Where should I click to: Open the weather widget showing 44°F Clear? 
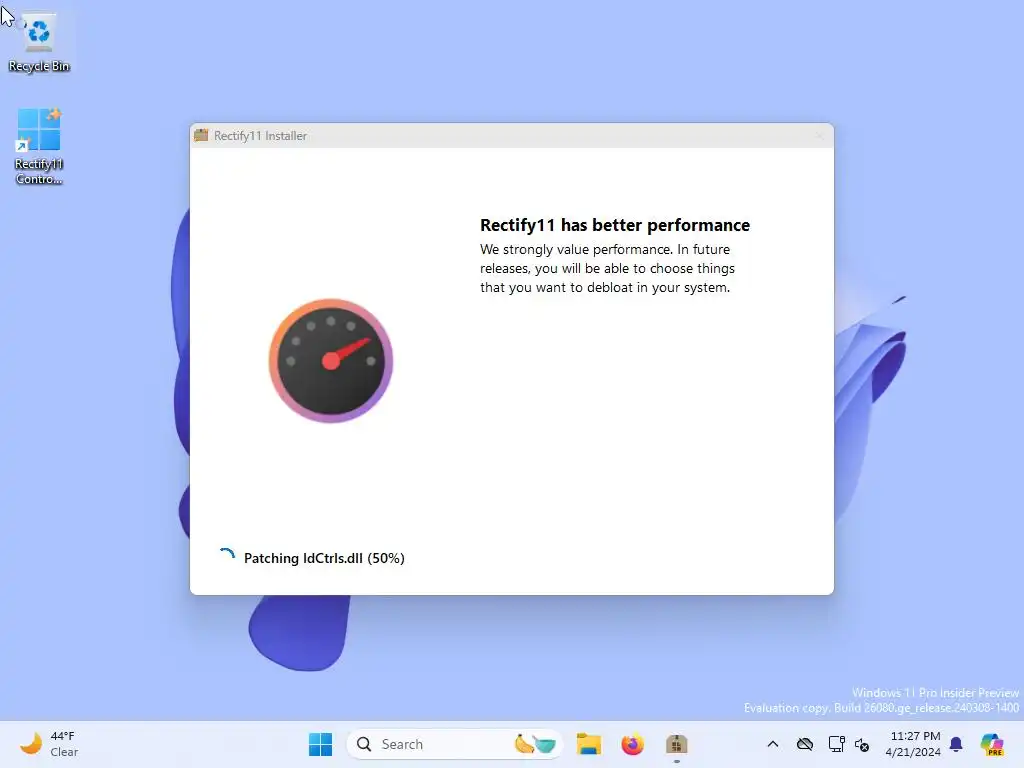pyautogui.click(x=49, y=744)
